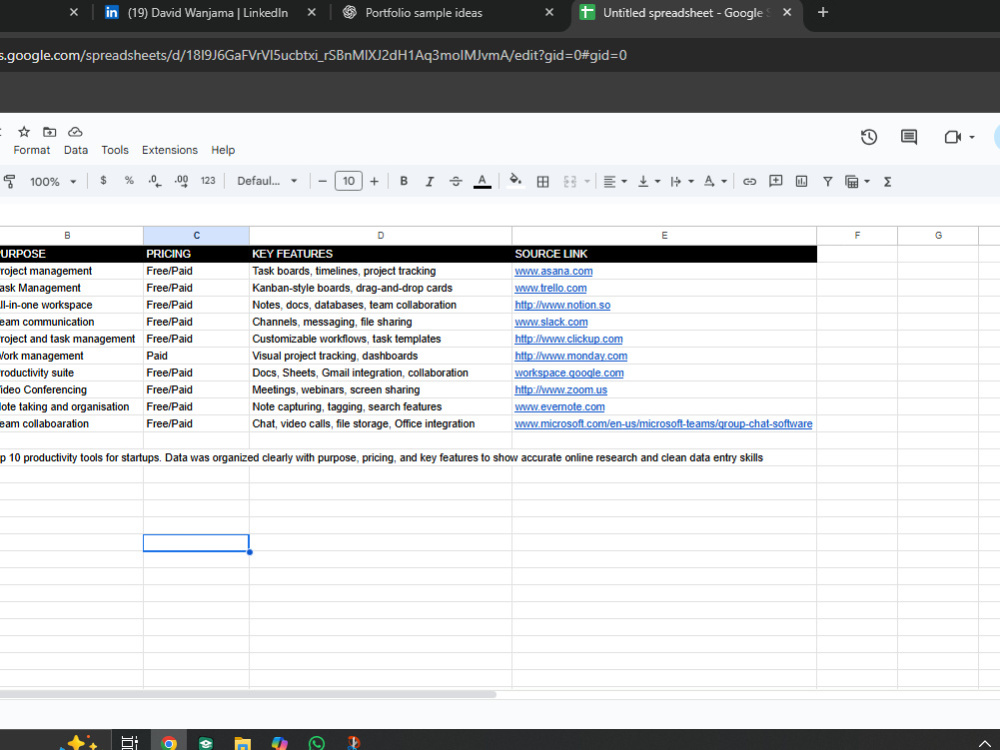Toggle bold formatting

[404, 182]
